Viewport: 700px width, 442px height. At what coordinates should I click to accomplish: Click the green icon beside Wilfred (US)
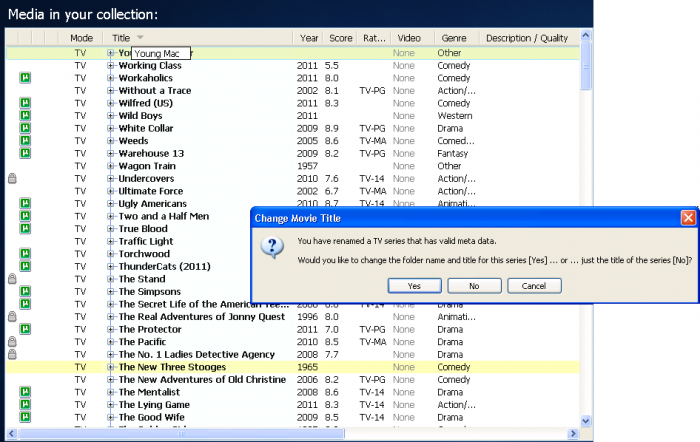click(x=25, y=103)
